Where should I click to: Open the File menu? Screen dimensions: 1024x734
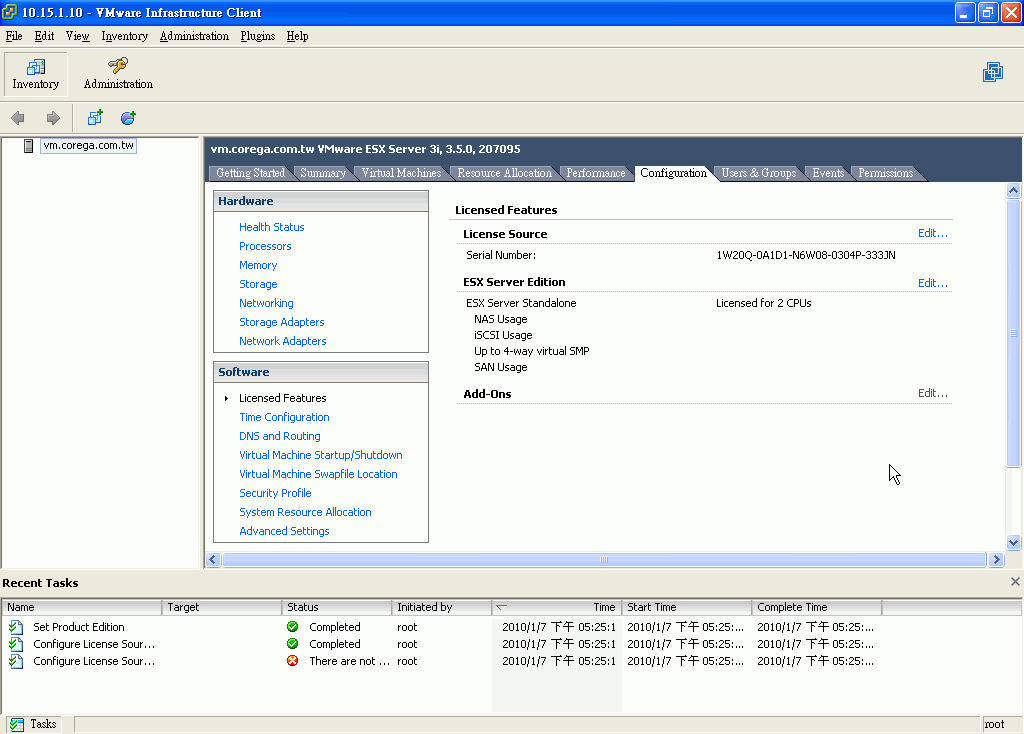point(14,36)
